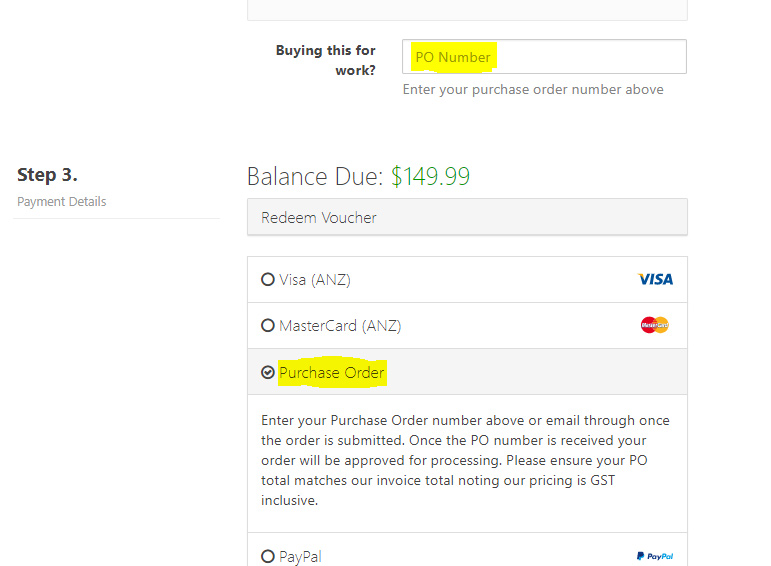Click the Buying this for work label
Image resolution: width=771 pixels, height=566 pixels.
tap(326, 60)
